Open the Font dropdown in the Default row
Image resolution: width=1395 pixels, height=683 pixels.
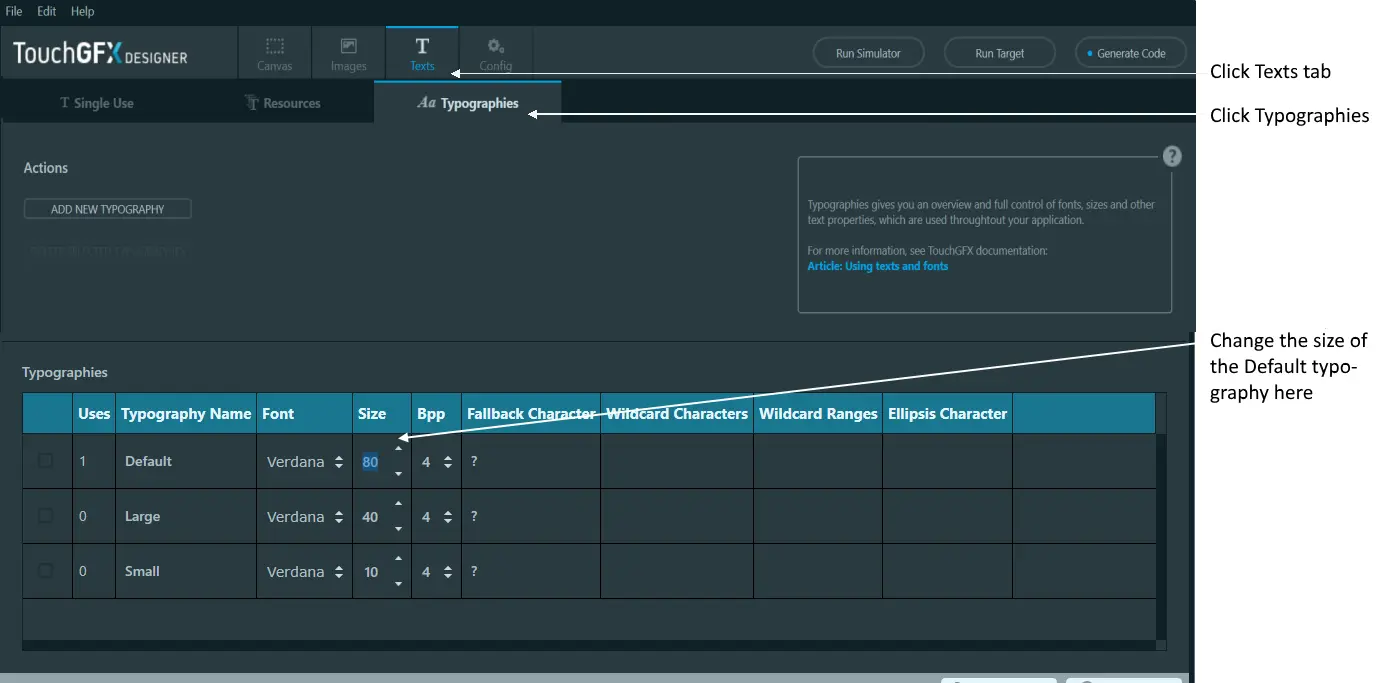coord(305,462)
